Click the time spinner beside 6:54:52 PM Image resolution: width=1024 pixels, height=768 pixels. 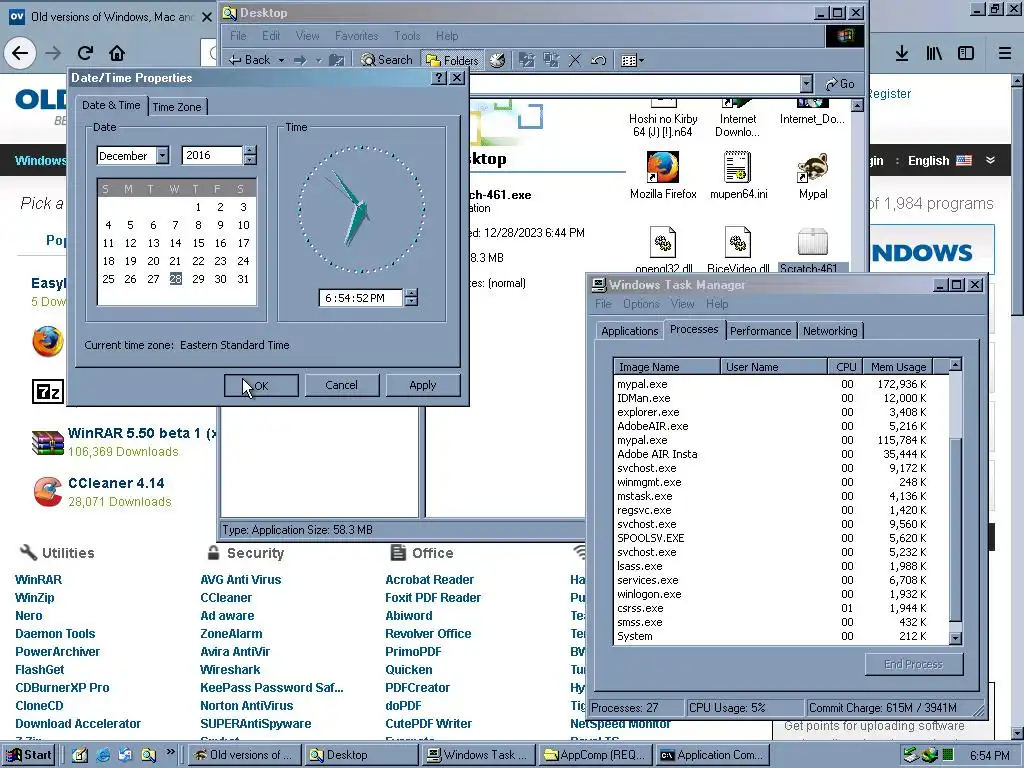(411, 298)
